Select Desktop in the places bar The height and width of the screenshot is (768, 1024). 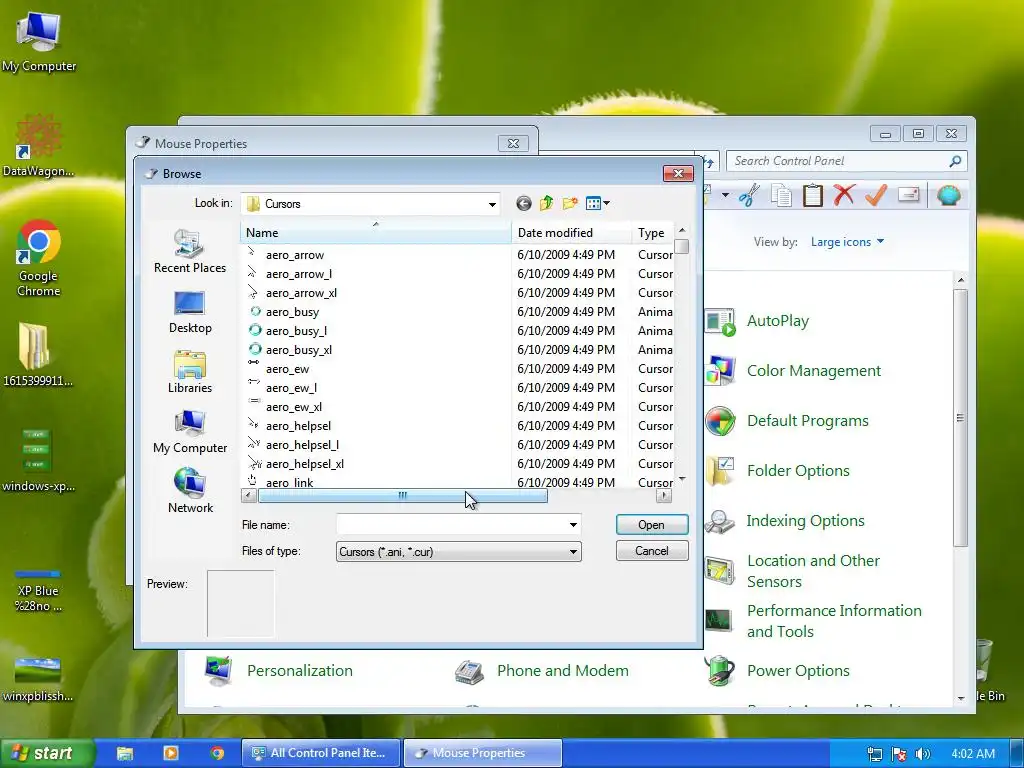click(190, 312)
